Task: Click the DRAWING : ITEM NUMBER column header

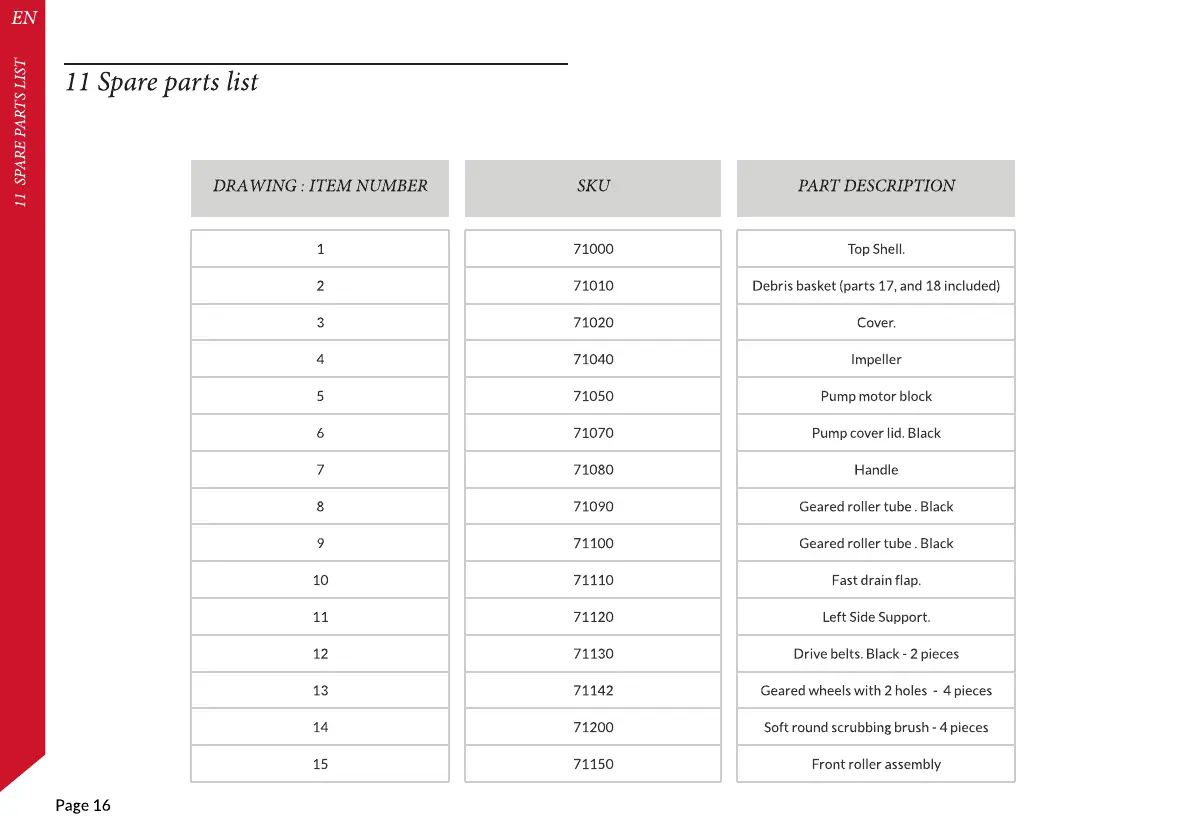Action: click(x=320, y=186)
